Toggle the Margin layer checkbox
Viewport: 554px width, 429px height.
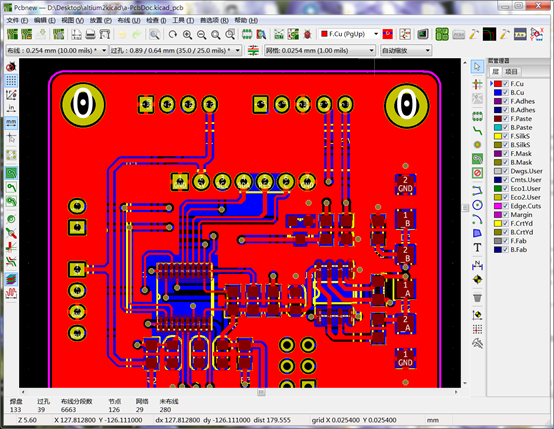click(x=506, y=215)
